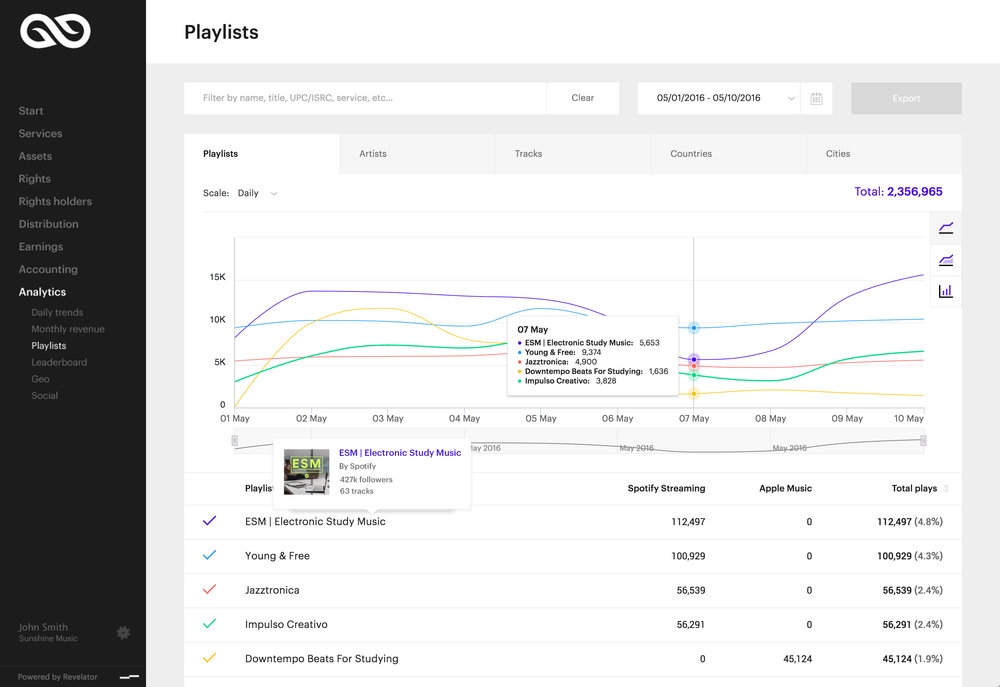Screen dimensions: 1000x687
Task: Click Downtempo Beats For Studying row name
Action: pos(321,659)
